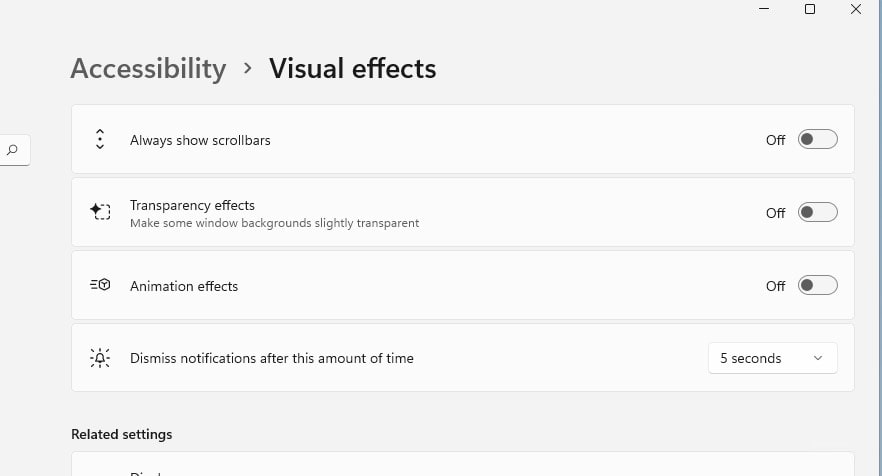882x476 pixels.
Task: Click the Animation effects label
Action: (184, 286)
